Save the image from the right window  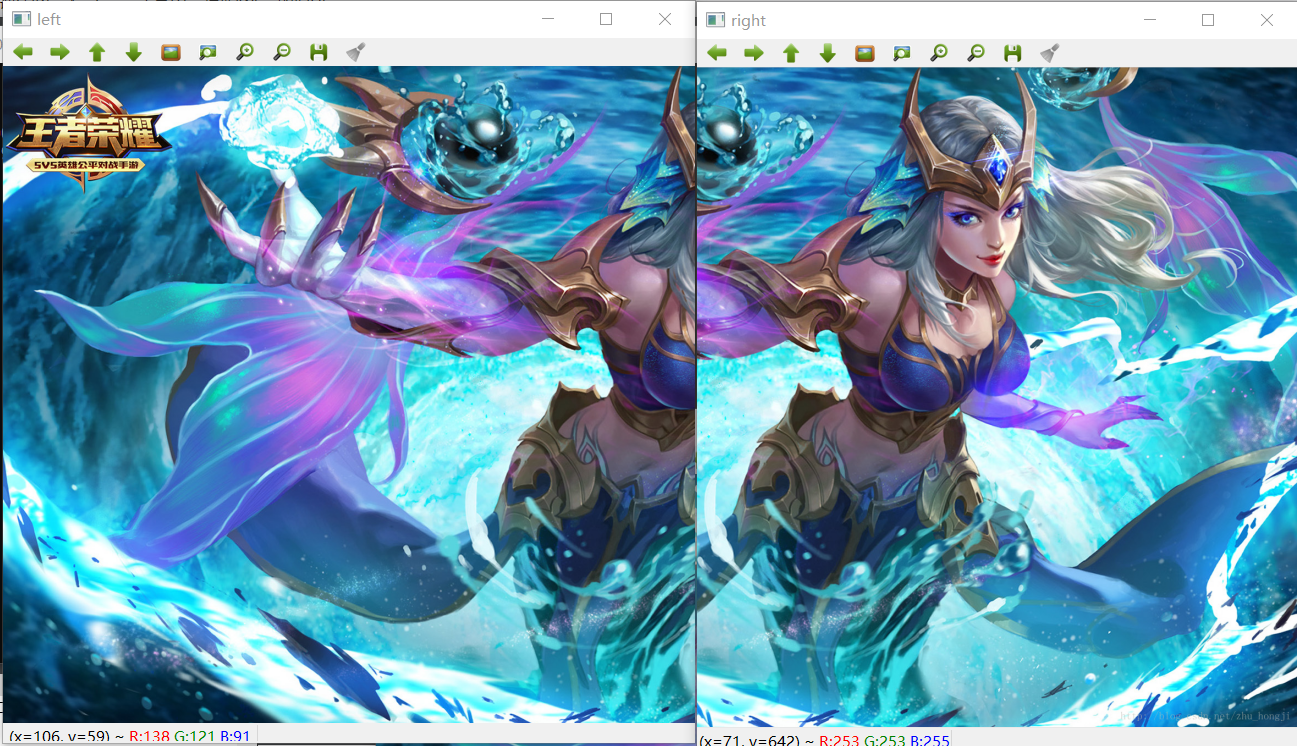pos(1013,53)
